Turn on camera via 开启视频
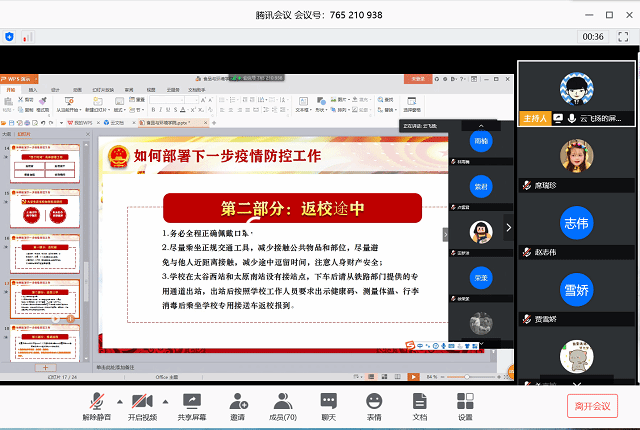The image size is (640, 430). coord(142,406)
